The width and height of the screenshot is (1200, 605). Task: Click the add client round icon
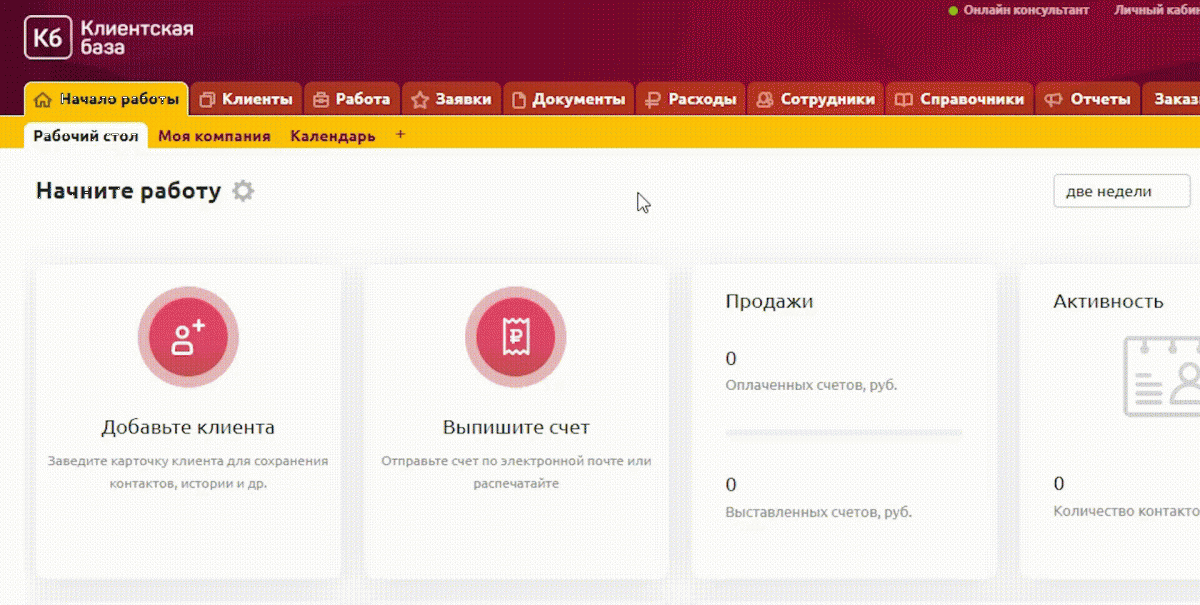(188, 337)
